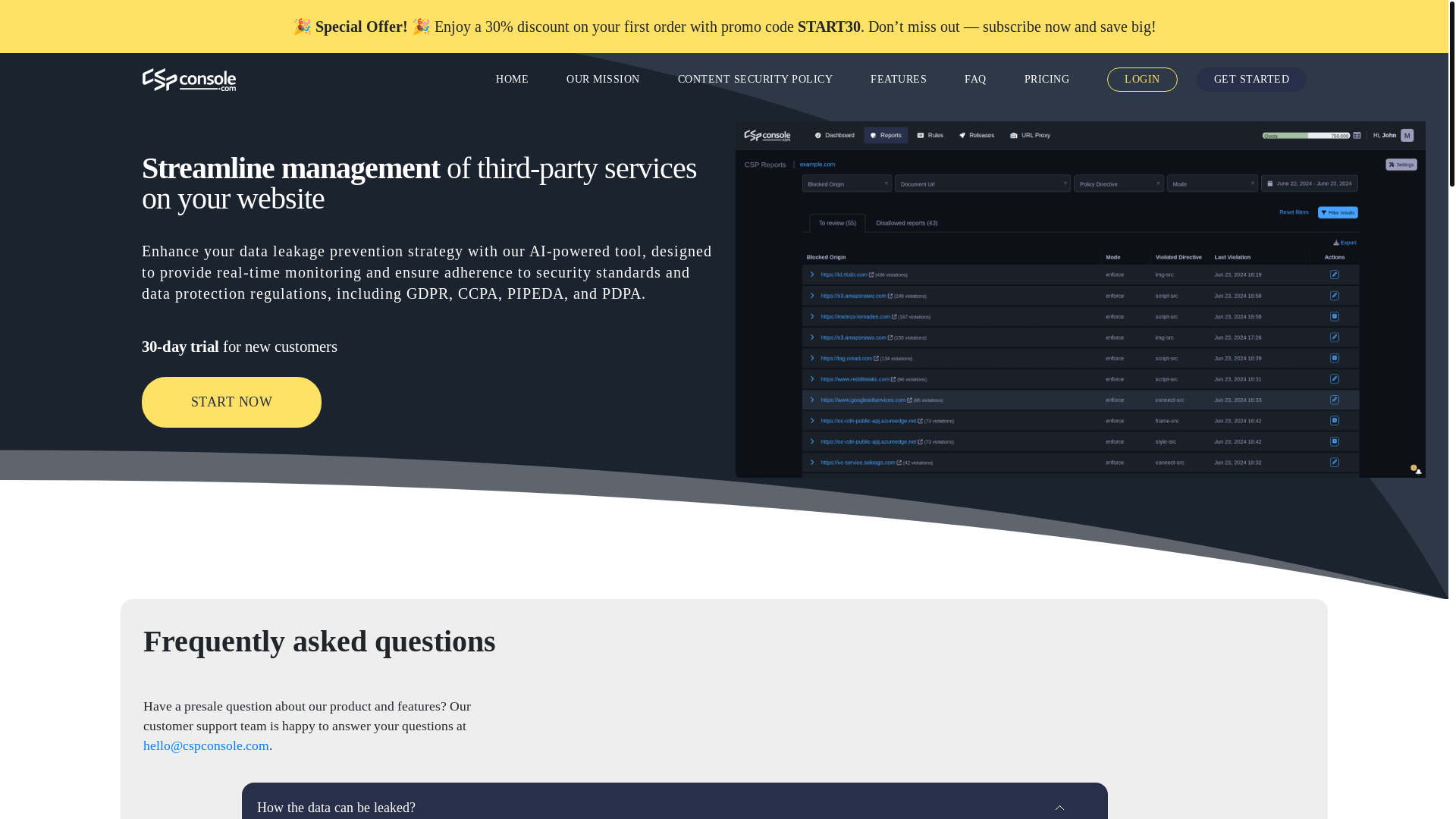Click the GET STARTED button
Image resolution: width=1456 pixels, height=819 pixels.
coord(1251,80)
